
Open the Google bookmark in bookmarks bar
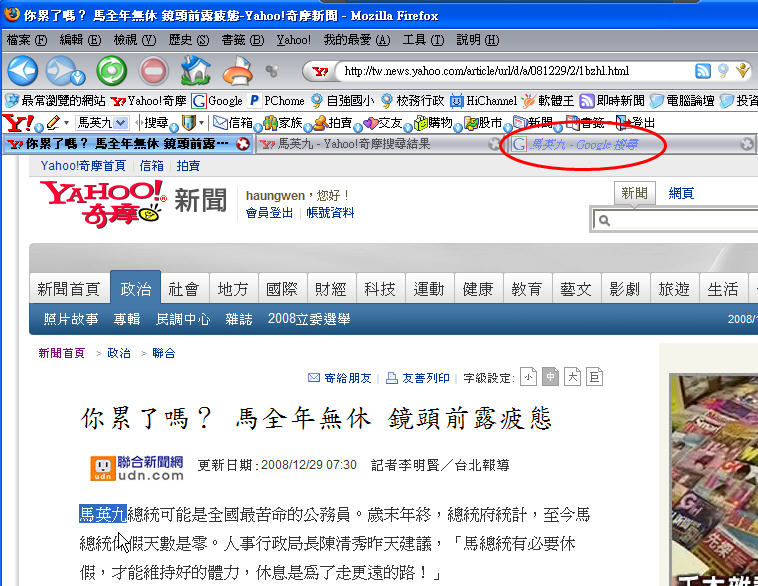click(x=217, y=101)
